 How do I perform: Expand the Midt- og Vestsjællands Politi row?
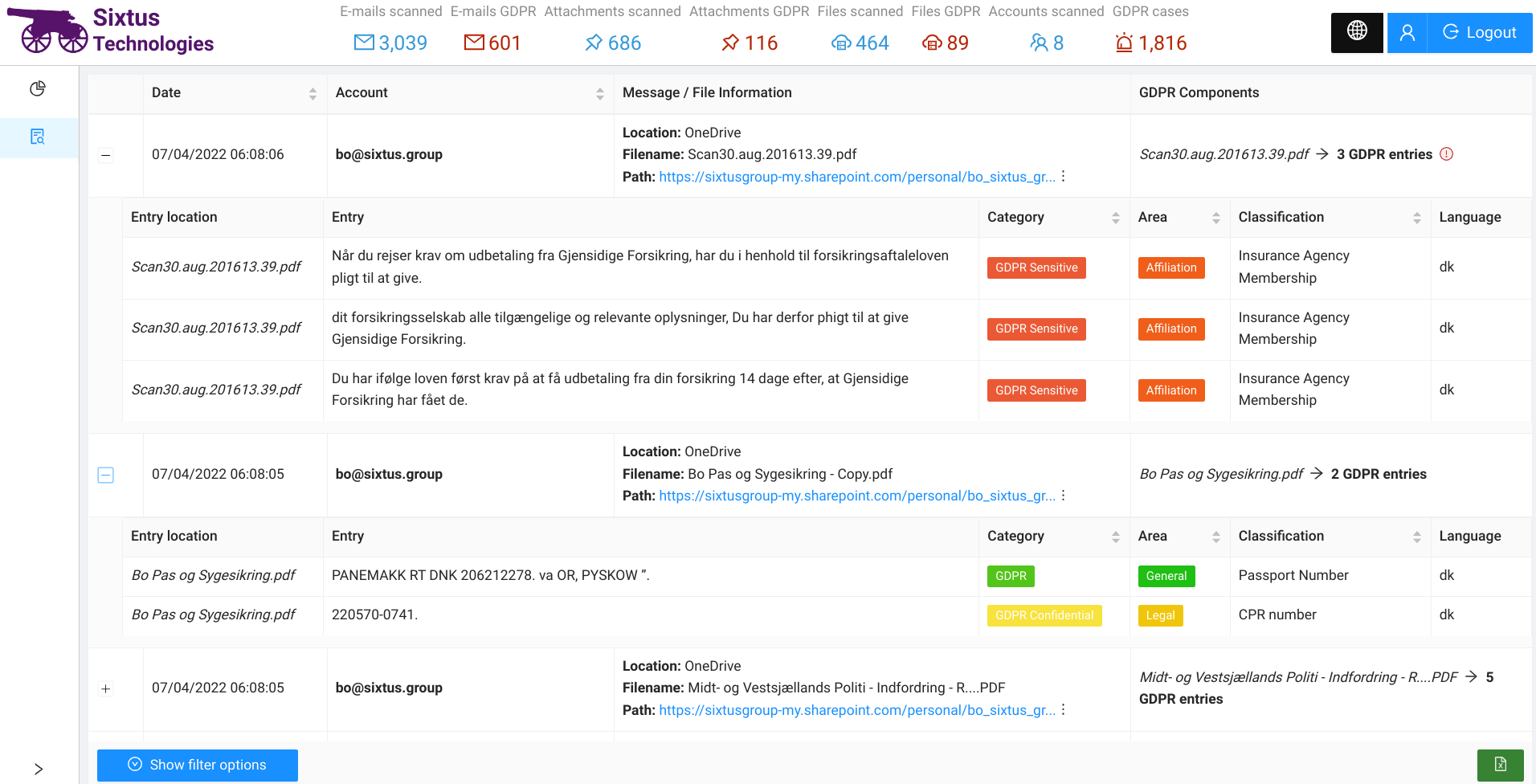(106, 689)
